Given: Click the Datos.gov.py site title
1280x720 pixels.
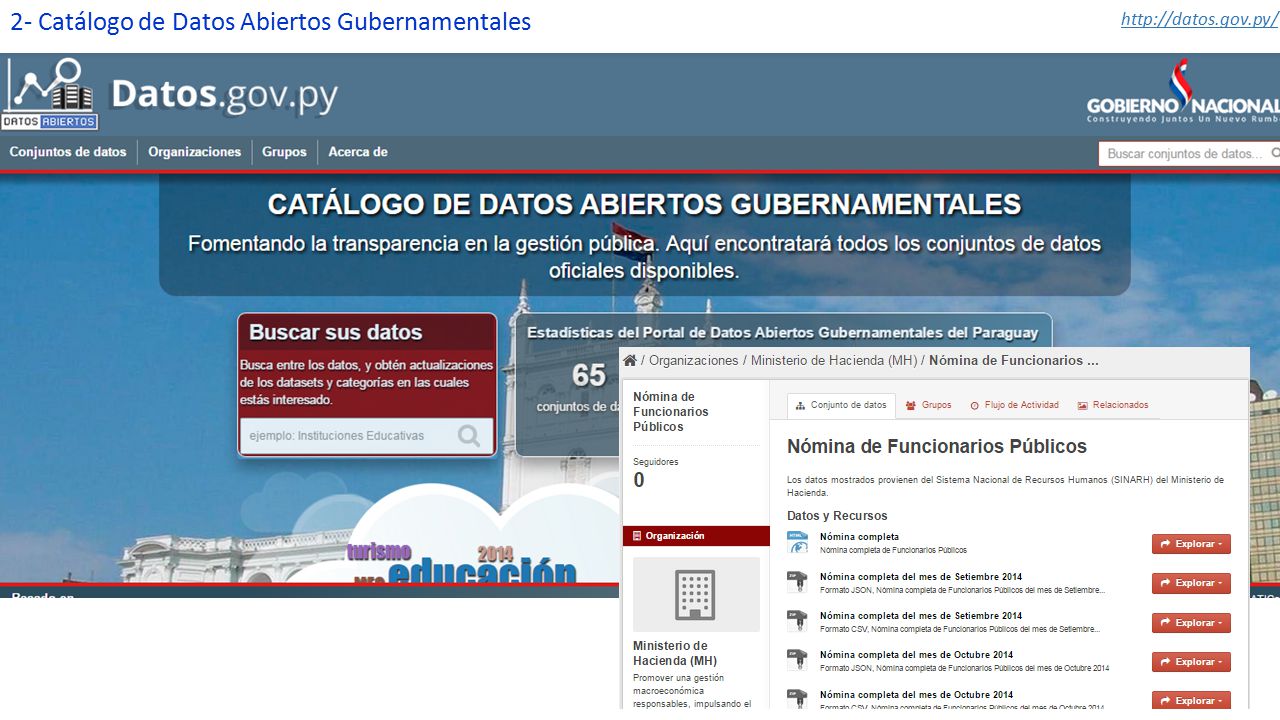Looking at the screenshot, I should (x=224, y=95).
